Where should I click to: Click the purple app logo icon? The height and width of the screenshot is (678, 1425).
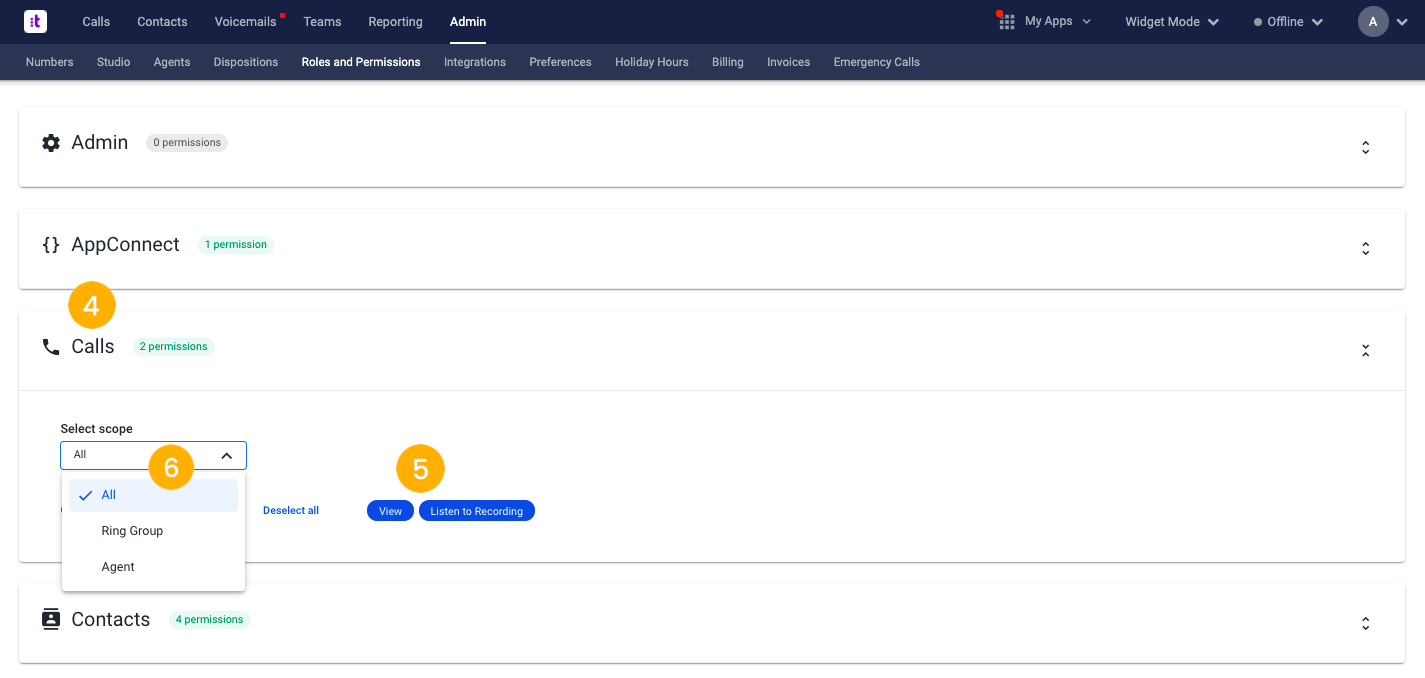coord(35,21)
